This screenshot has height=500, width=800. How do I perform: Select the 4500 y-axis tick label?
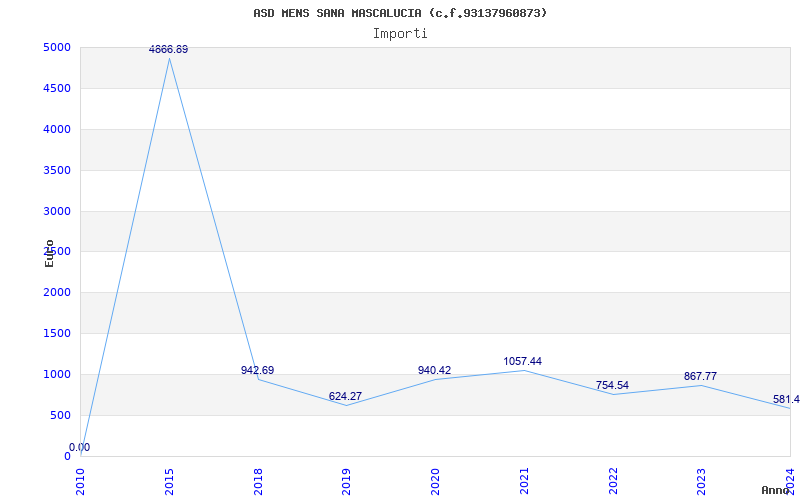pos(57,89)
